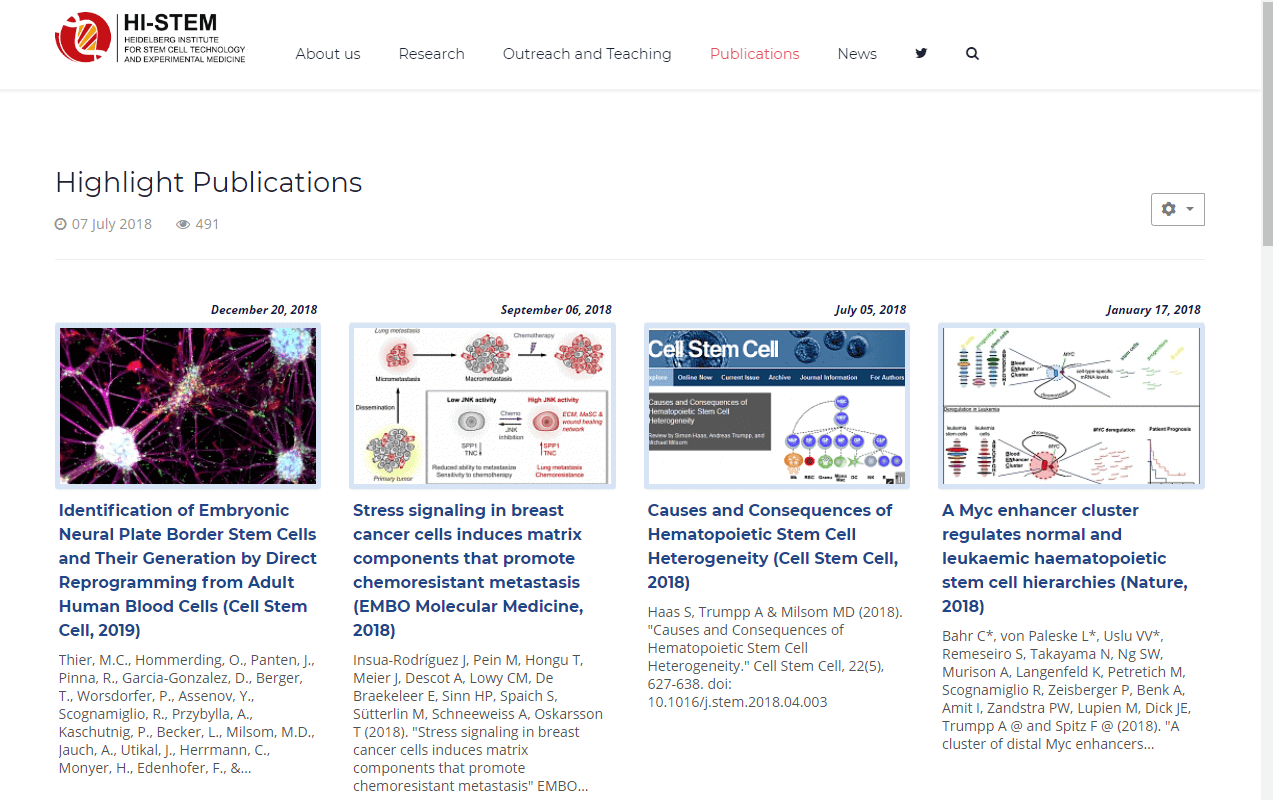The image size is (1273, 800).
Task: Open the Cell Stem Cell journal thumbnail
Action: pyautogui.click(x=777, y=406)
